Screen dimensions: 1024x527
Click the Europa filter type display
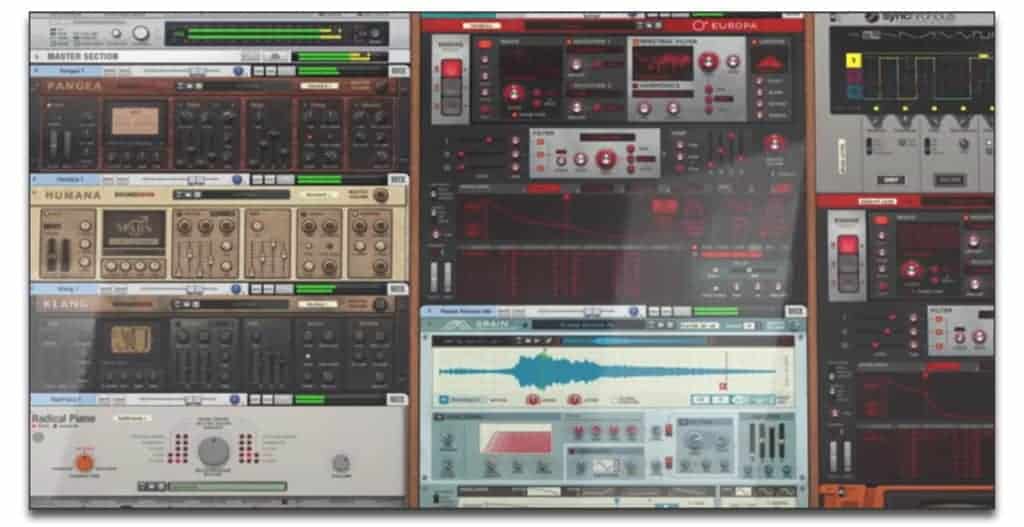tap(607, 137)
